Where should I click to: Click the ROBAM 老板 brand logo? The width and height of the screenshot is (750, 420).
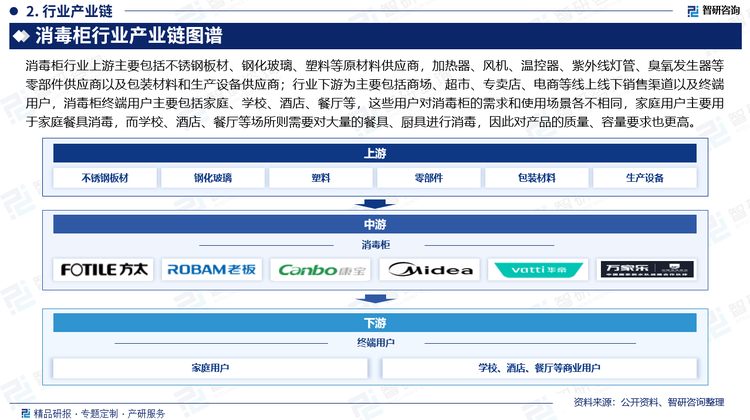212,270
